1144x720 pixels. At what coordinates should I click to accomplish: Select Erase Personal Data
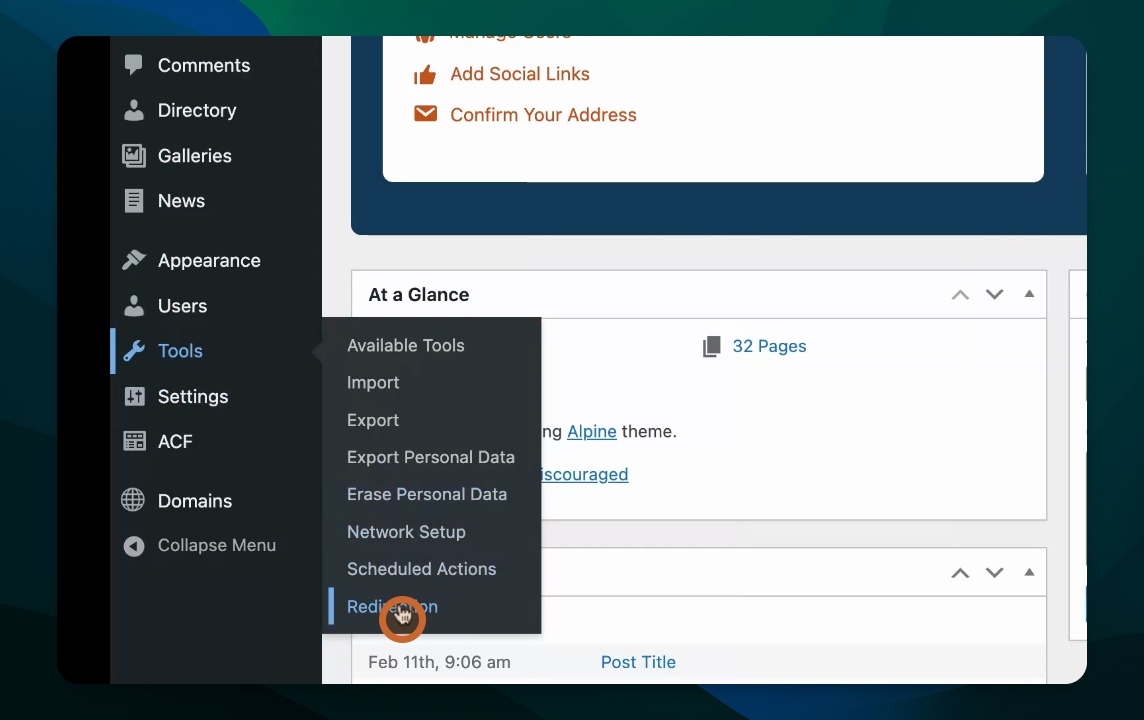[427, 495]
